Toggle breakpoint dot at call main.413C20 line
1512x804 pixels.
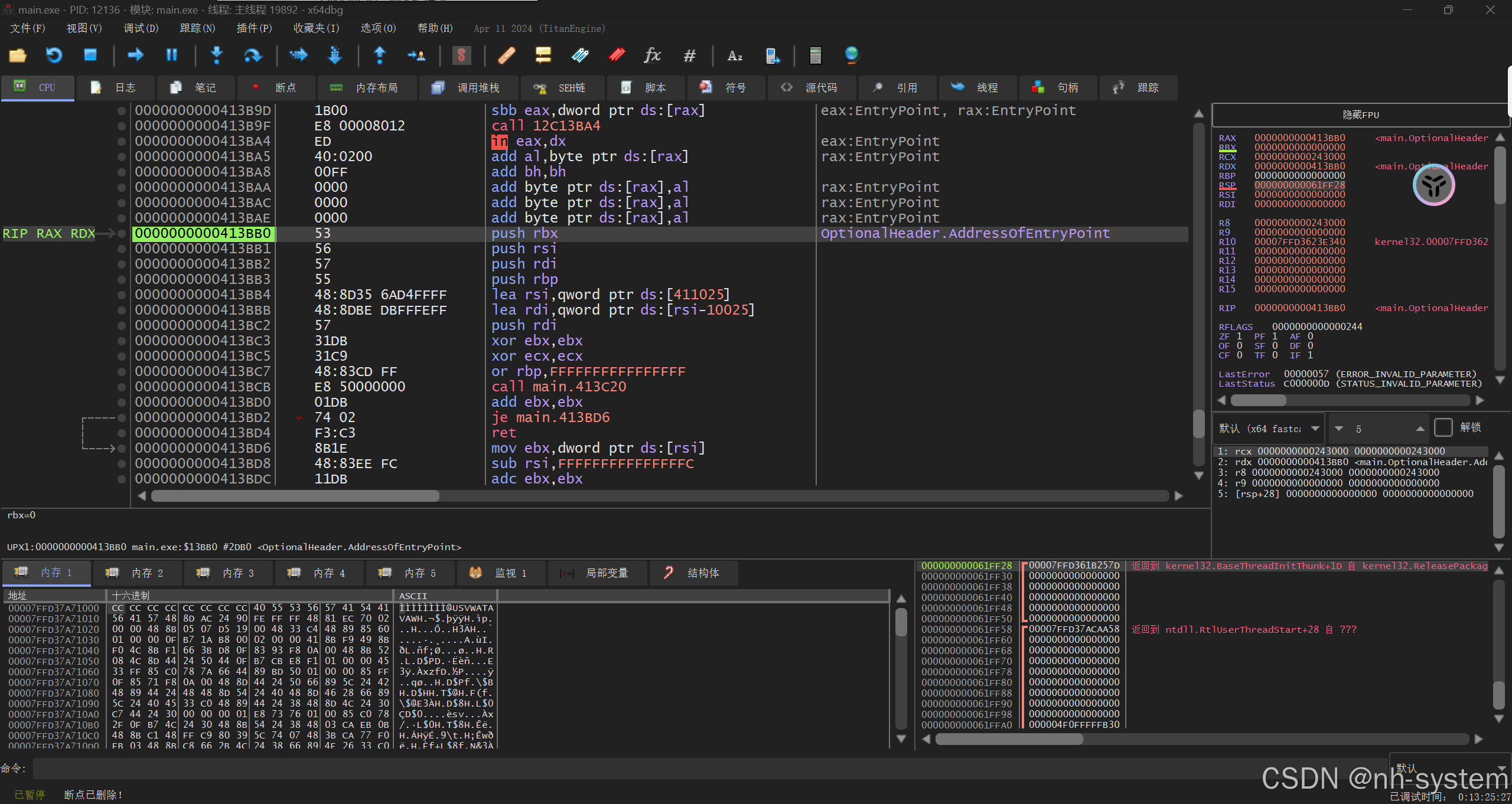pyautogui.click(x=122, y=387)
